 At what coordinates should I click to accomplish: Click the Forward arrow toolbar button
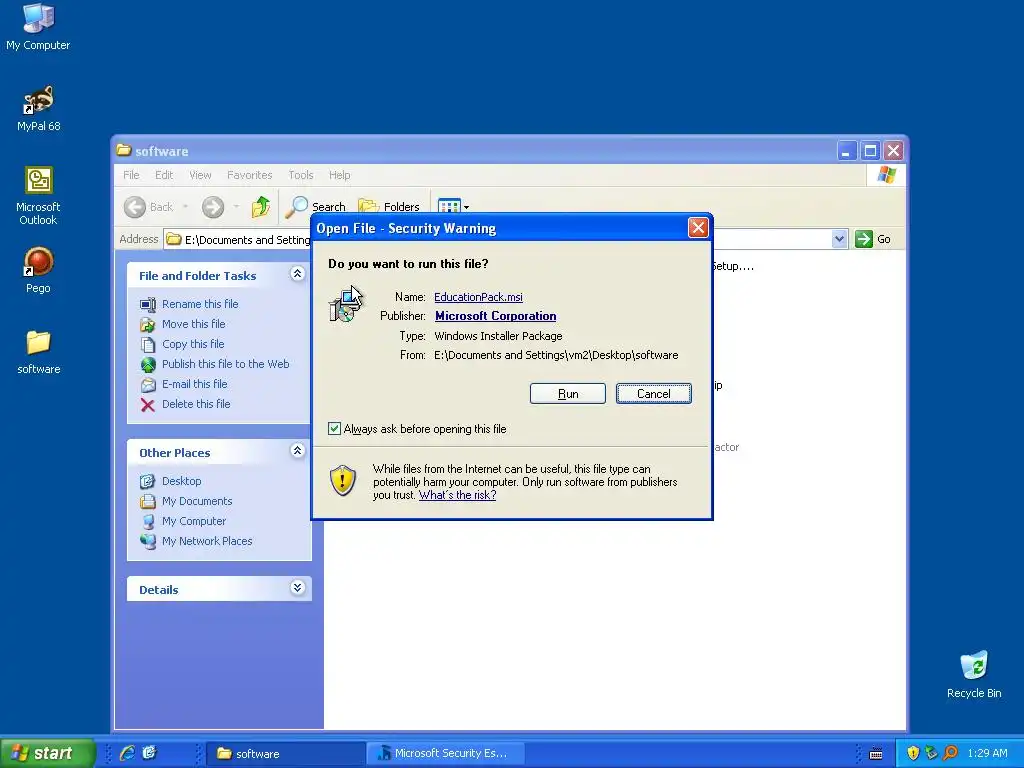212,207
